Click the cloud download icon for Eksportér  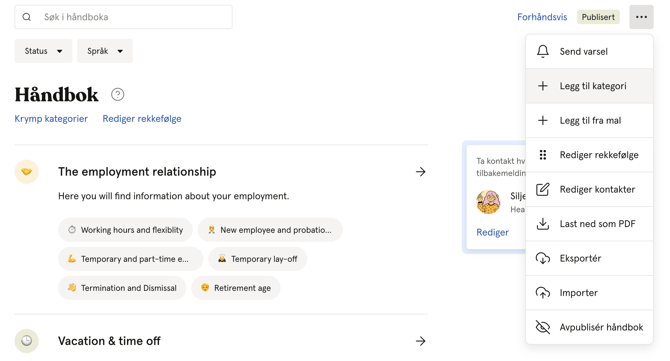[543, 258]
